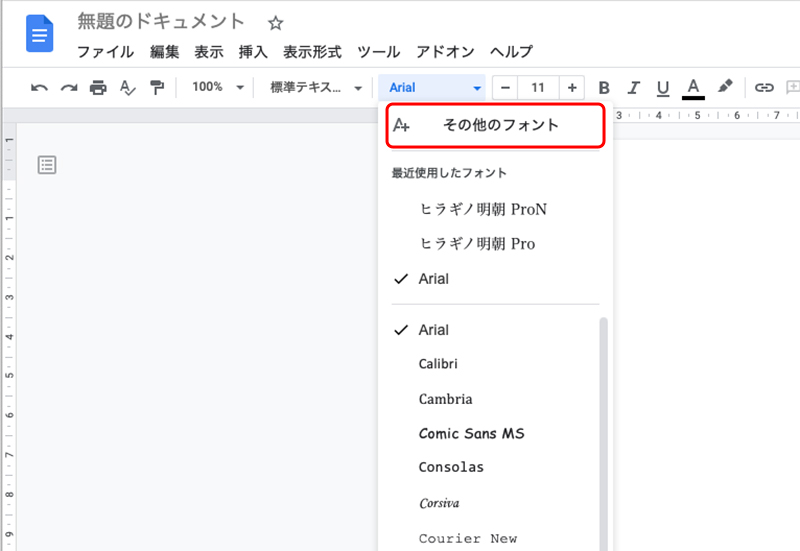Viewport: 800px width, 551px height.
Task: Open the 挿入 menu
Action: point(253,52)
